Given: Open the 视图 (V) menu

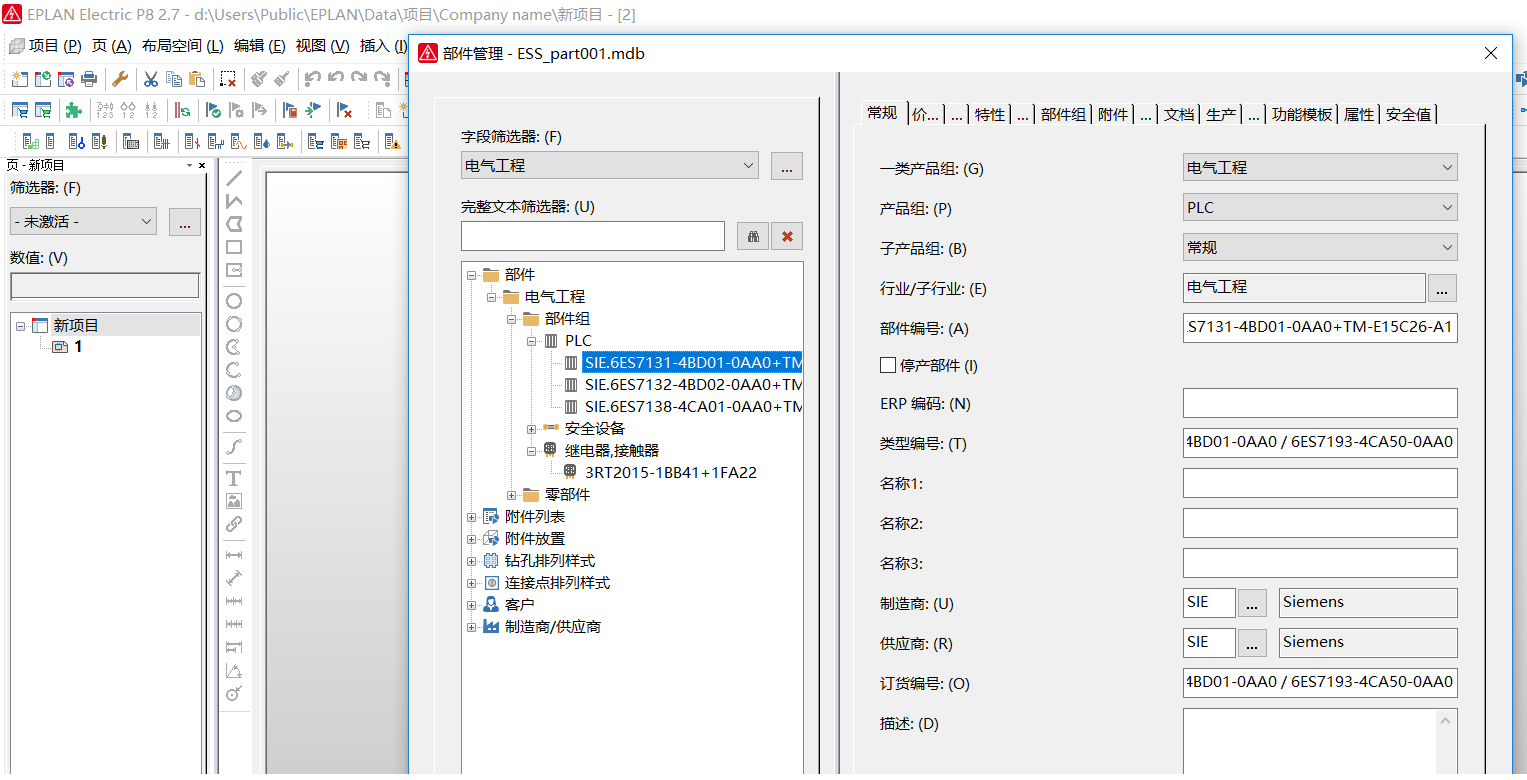Looking at the screenshot, I should [x=322, y=45].
